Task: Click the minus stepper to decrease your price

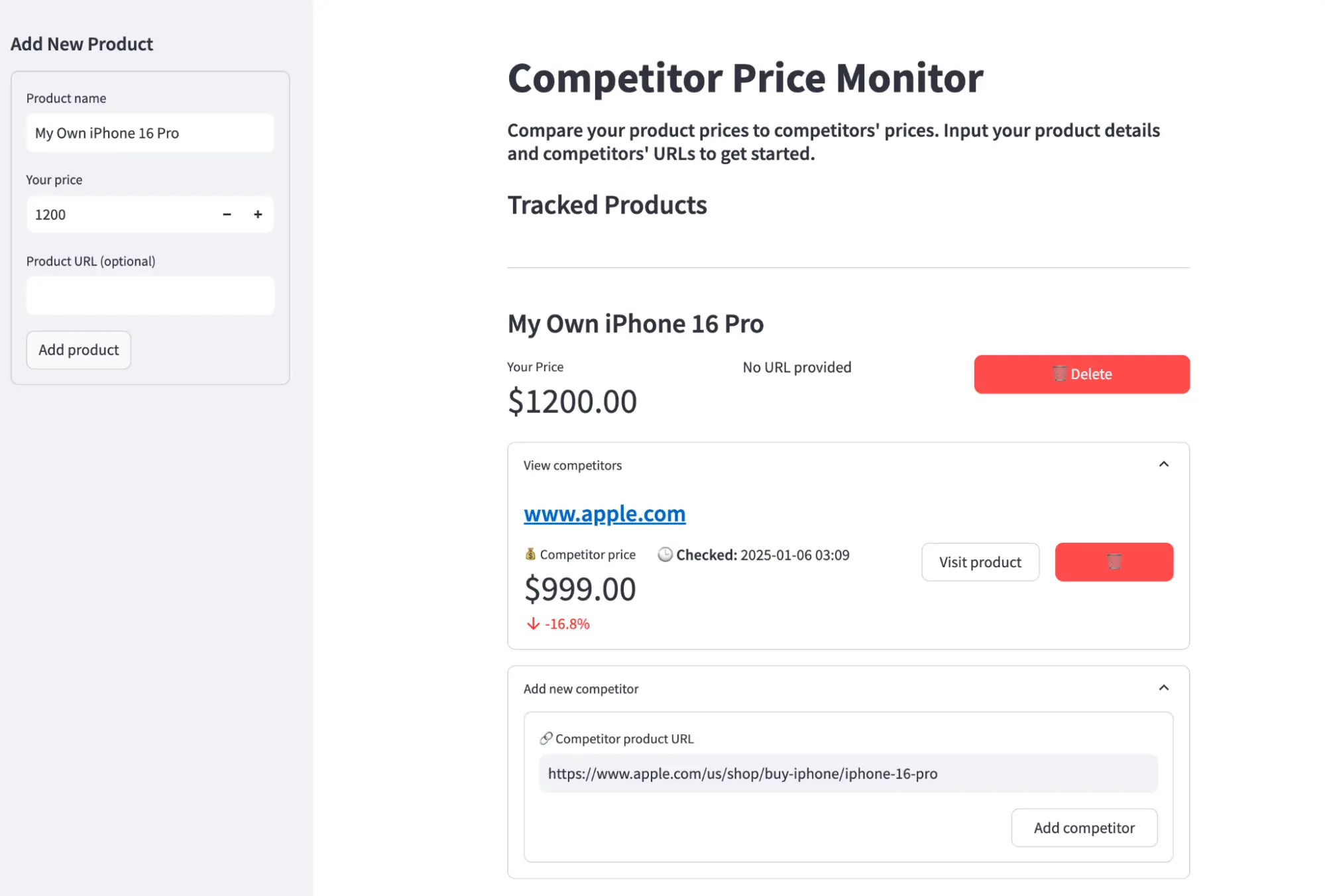Action: pos(227,214)
